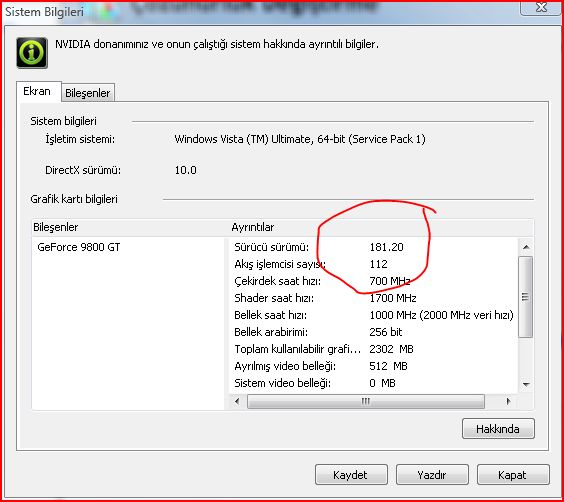Click the Kaydet button
The image size is (564, 502).
351,475
